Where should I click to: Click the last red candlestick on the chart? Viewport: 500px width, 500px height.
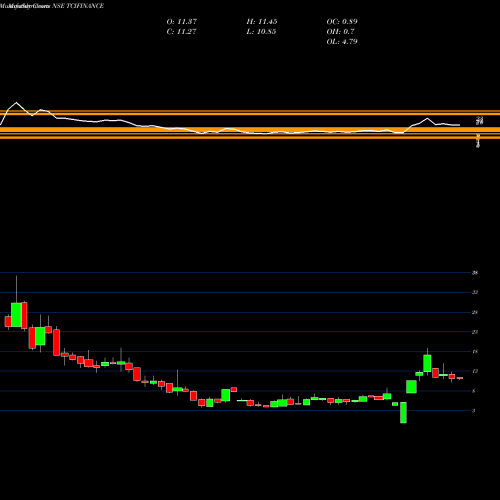(460, 378)
